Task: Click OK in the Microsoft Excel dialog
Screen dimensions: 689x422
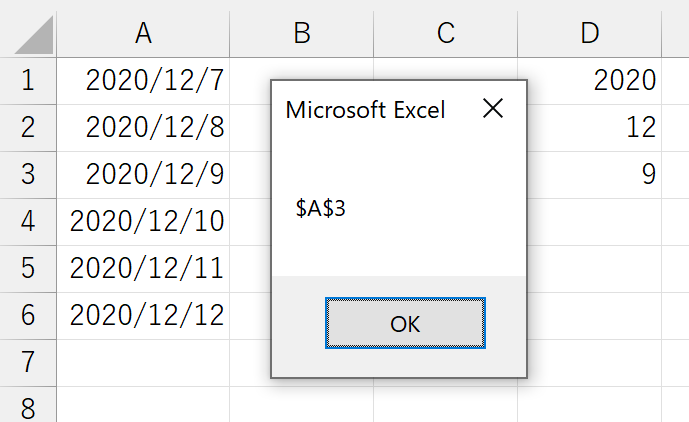Action: pos(405,323)
